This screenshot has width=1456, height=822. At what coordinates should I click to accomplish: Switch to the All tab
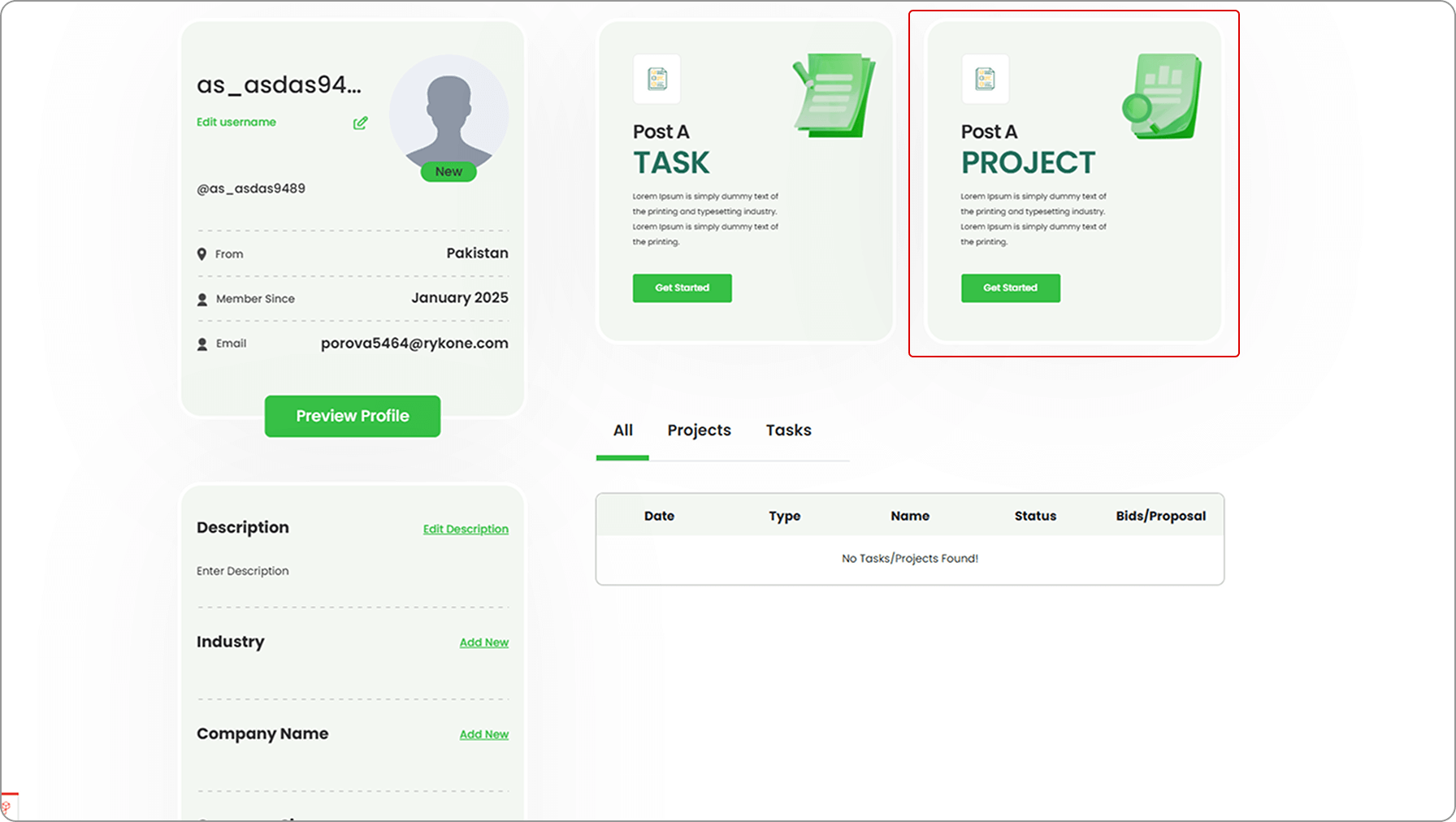622,430
